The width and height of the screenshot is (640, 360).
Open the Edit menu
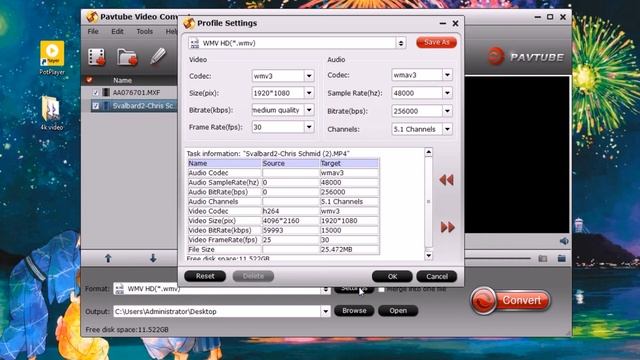coord(117,31)
